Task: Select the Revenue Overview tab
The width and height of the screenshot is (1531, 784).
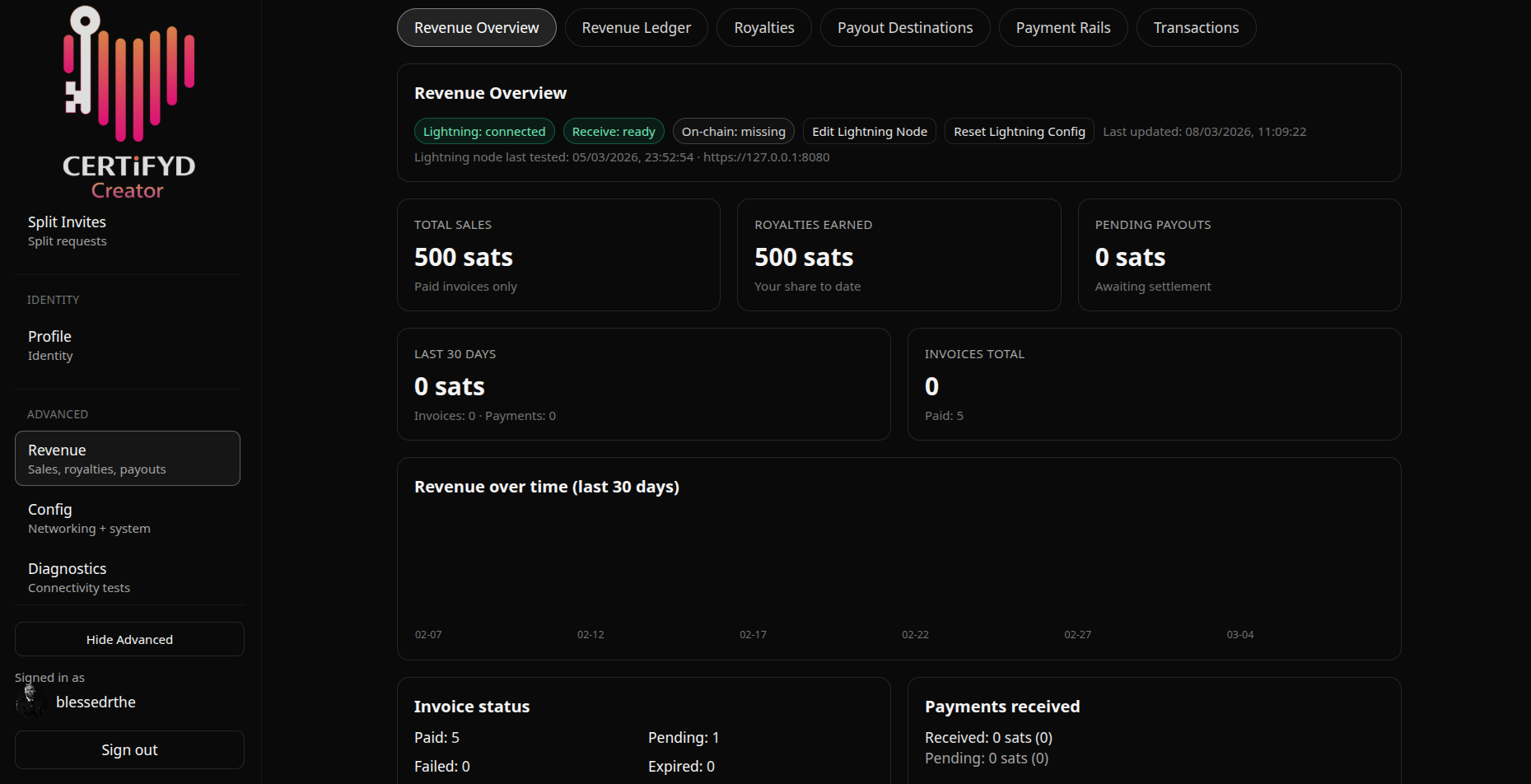Action: (x=476, y=27)
